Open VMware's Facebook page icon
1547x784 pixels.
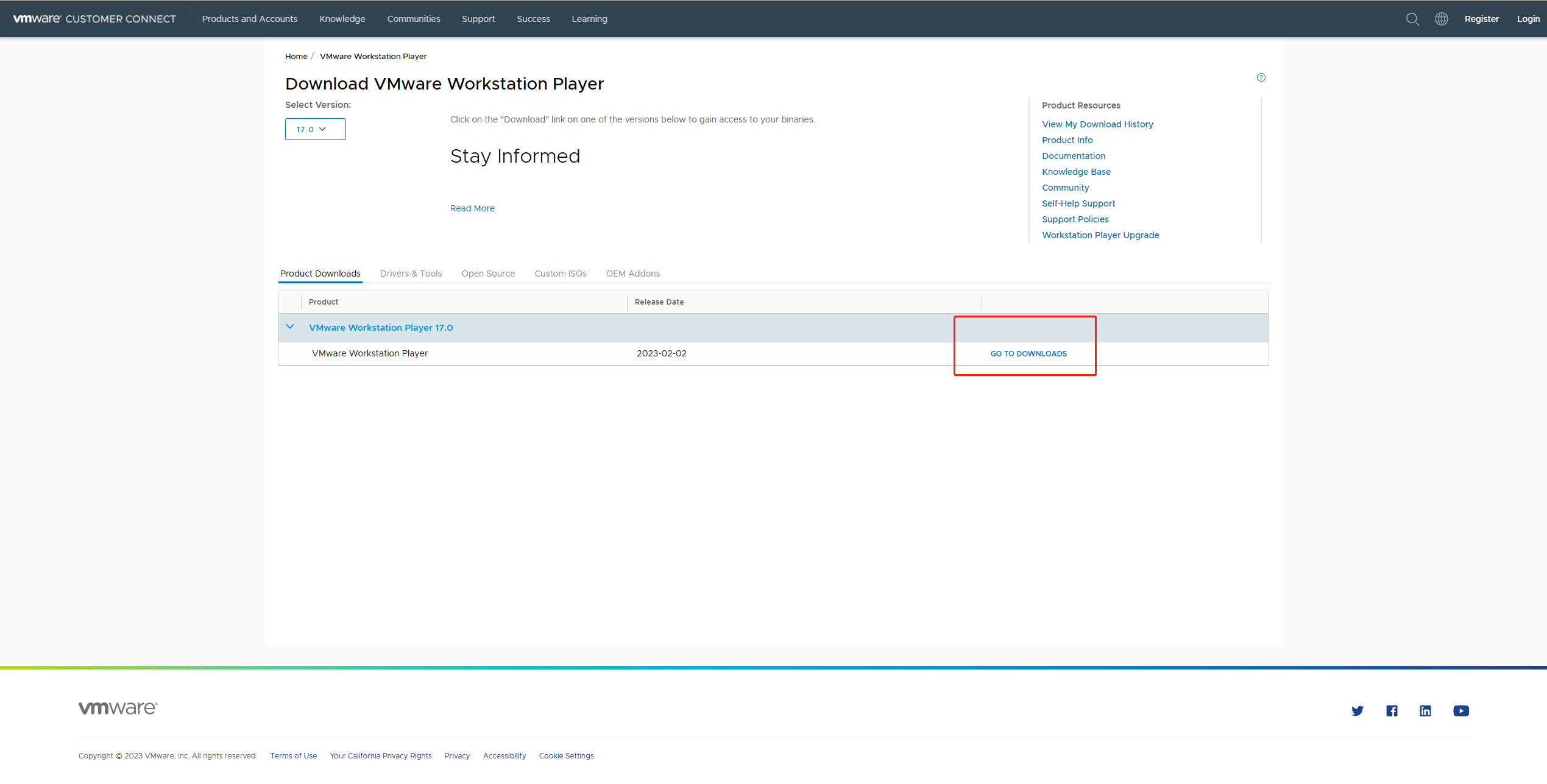click(x=1392, y=711)
